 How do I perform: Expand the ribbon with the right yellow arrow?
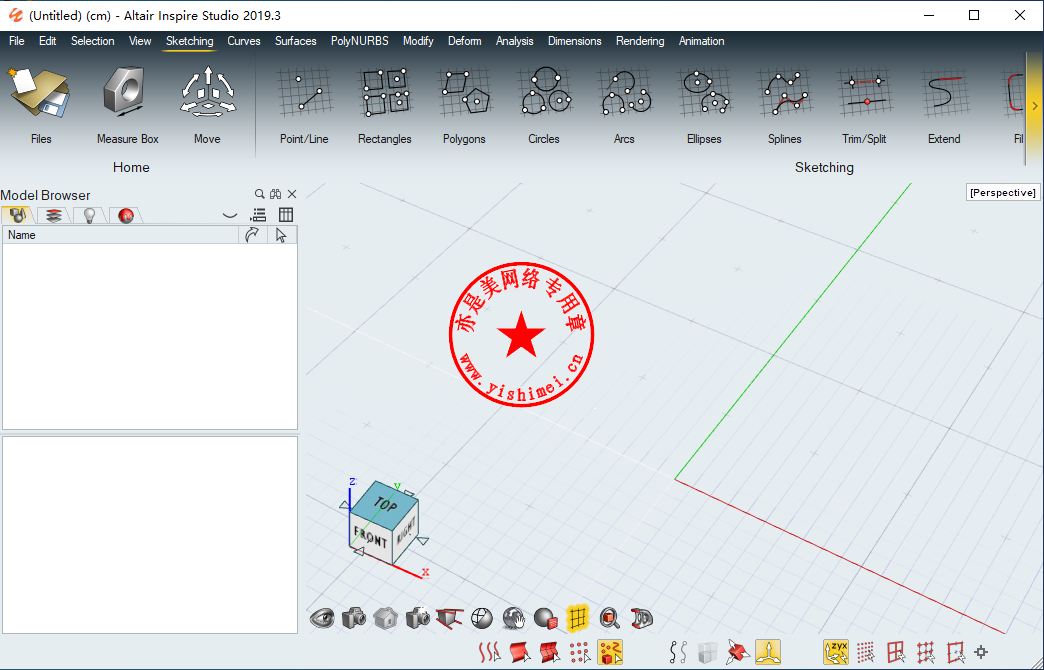point(1035,107)
